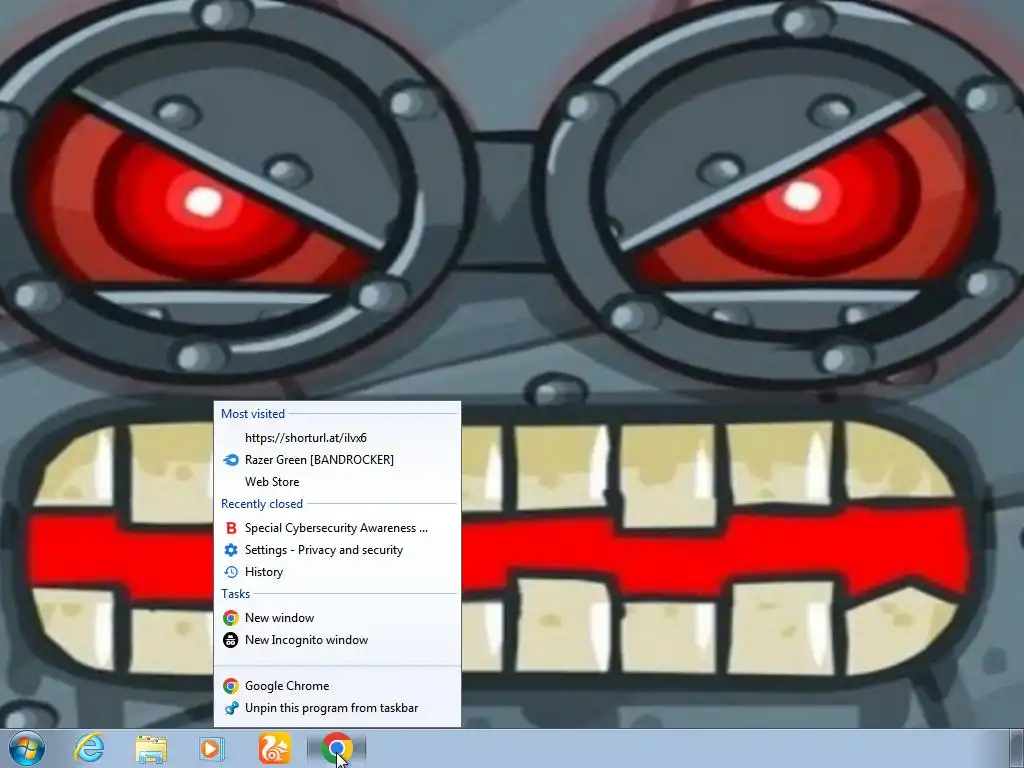Reopen Settings - Privacy and security
1024x768 pixels.
338,550
